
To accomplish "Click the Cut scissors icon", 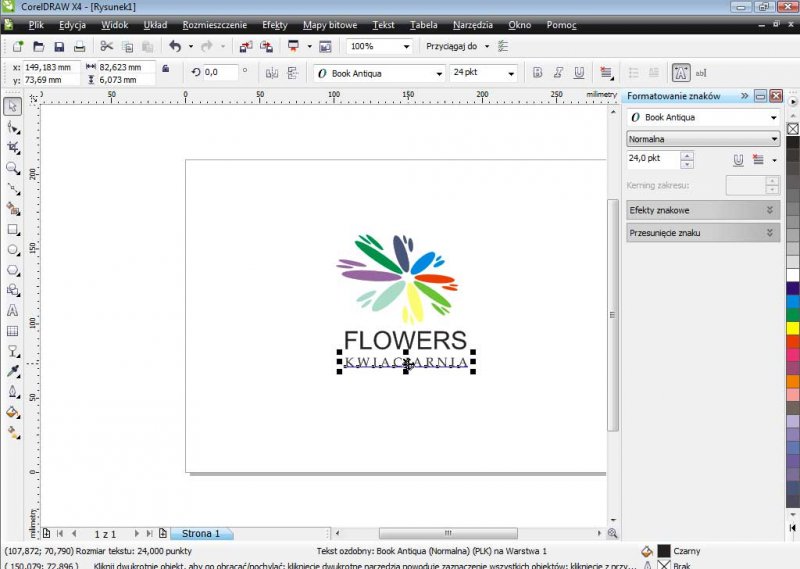I will (106, 46).
